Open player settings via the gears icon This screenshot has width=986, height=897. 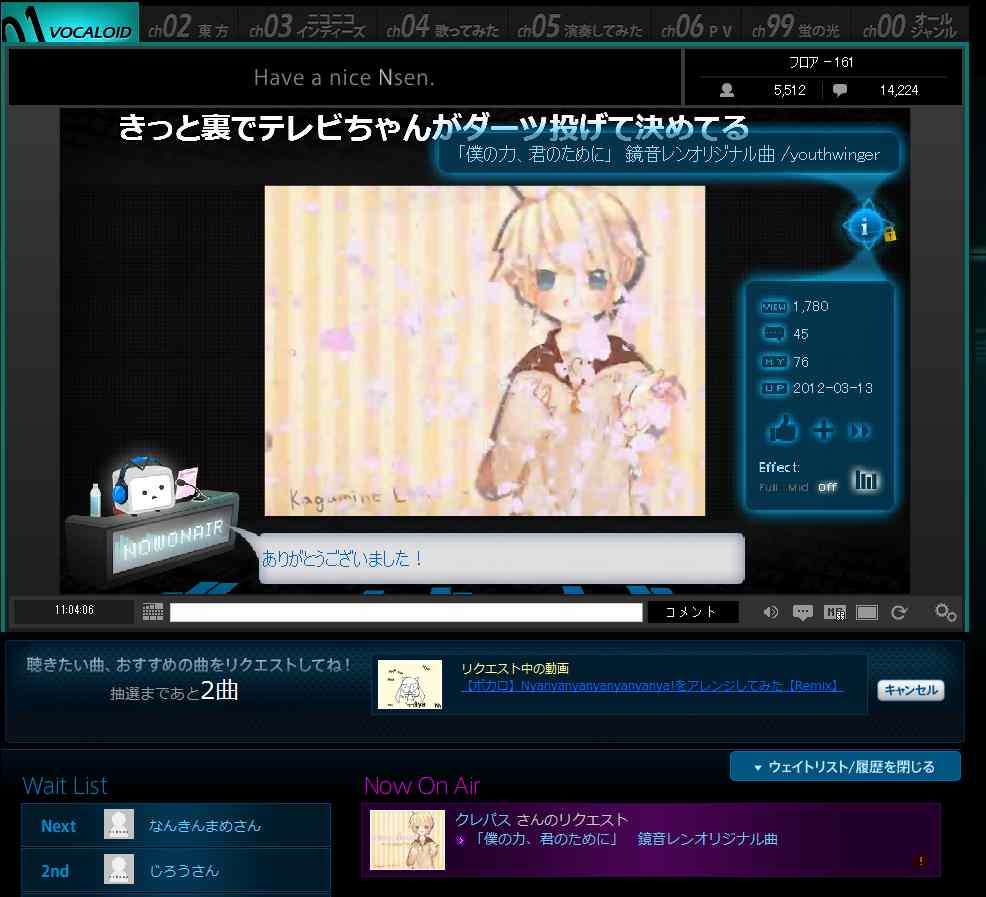[x=944, y=612]
